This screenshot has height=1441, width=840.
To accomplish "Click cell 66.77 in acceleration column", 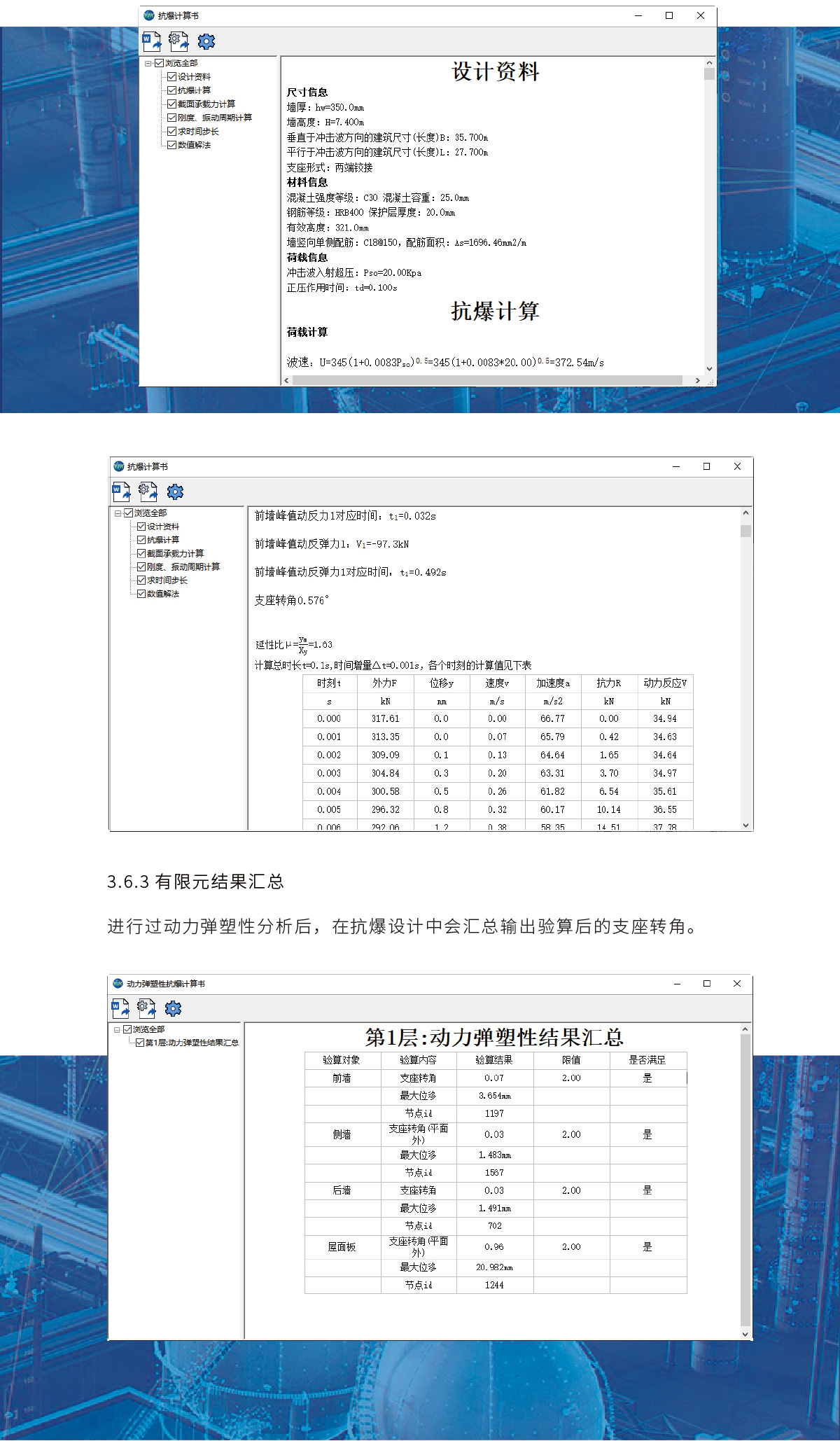I will (552, 718).
